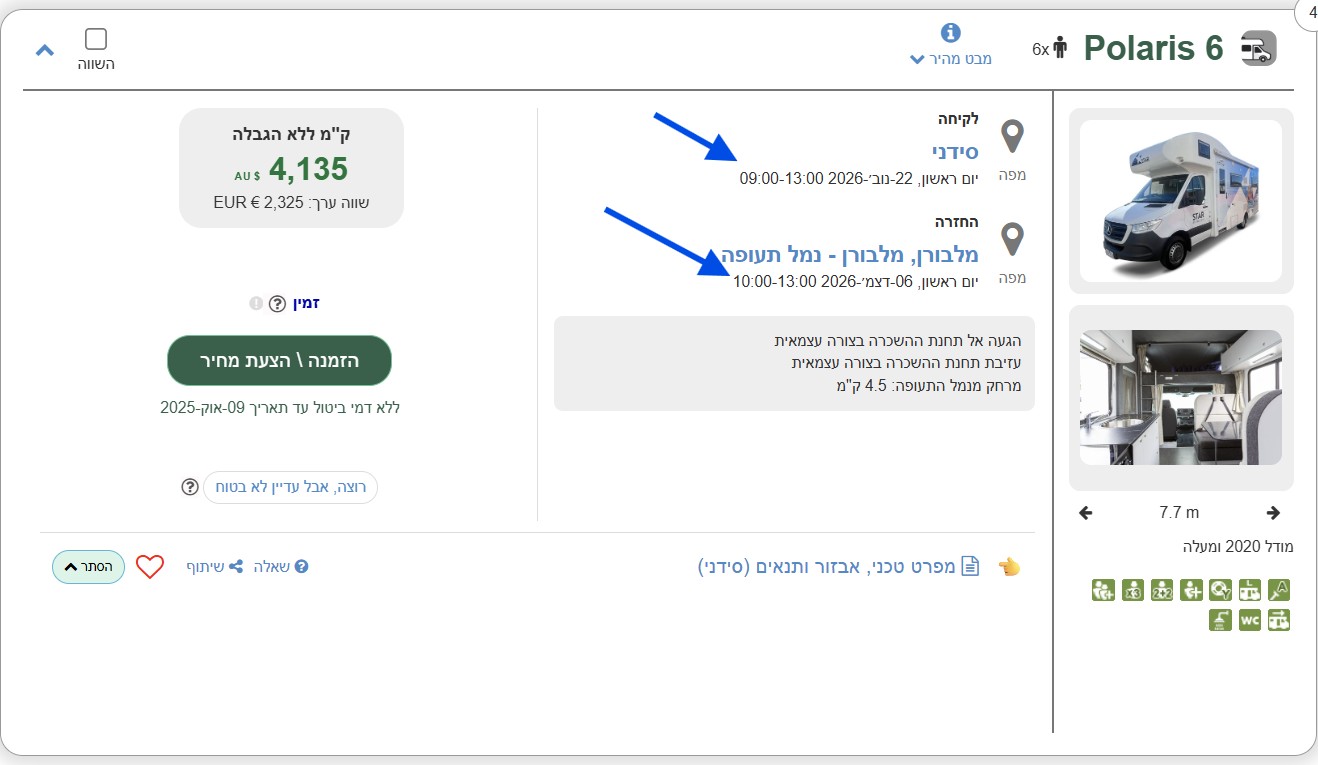This screenshot has height=765, width=1318.
Task: Tick the השווה compare checkbox
Action: [96, 39]
